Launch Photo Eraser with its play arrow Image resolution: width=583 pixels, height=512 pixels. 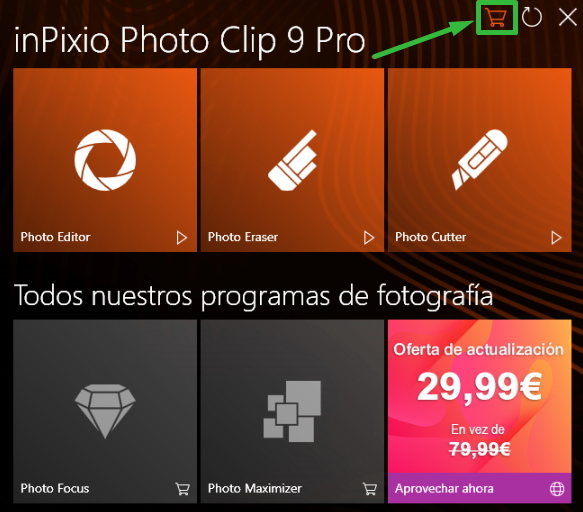pyautogui.click(x=369, y=238)
